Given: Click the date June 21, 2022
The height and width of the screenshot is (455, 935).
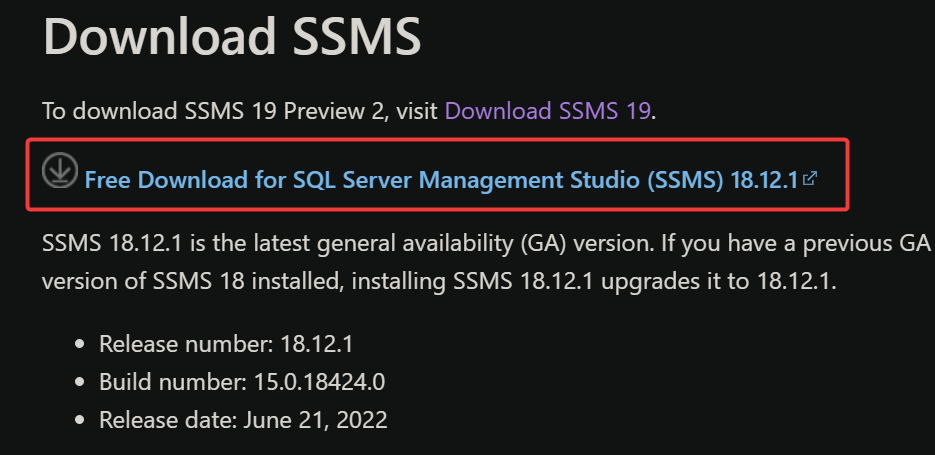Looking at the screenshot, I should coord(314,419).
